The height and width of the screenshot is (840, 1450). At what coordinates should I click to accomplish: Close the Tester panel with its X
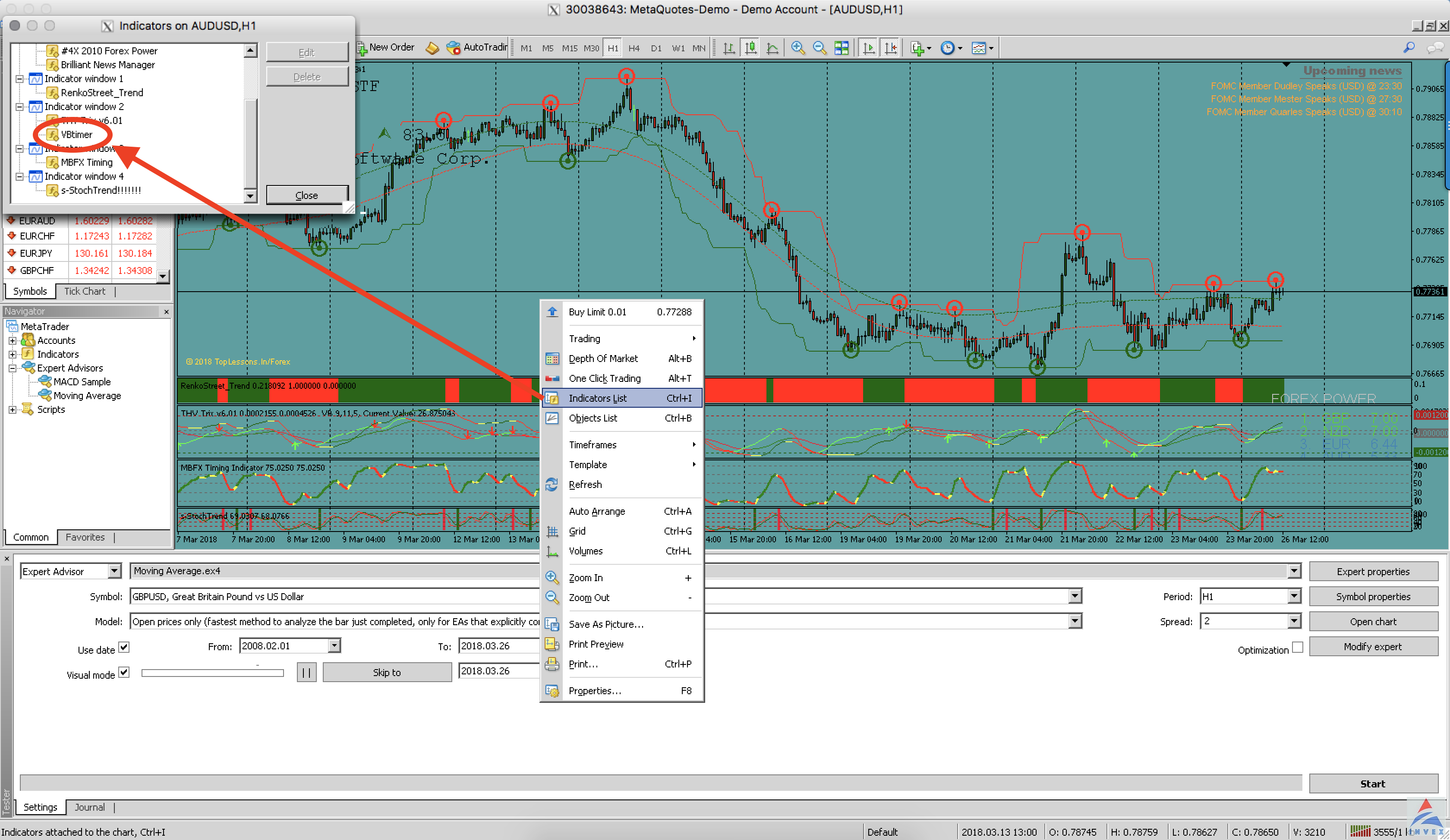7,558
